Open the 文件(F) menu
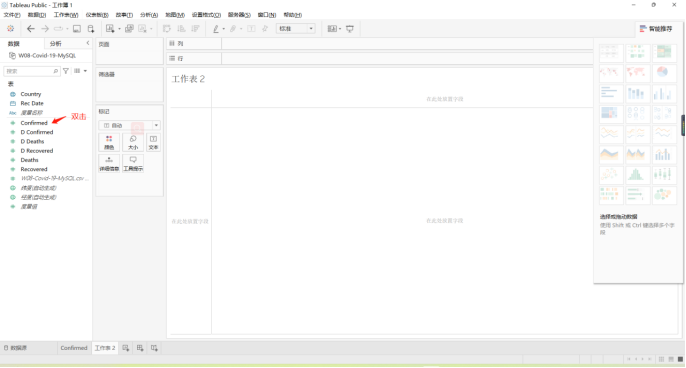The image size is (686, 368). [12, 15]
